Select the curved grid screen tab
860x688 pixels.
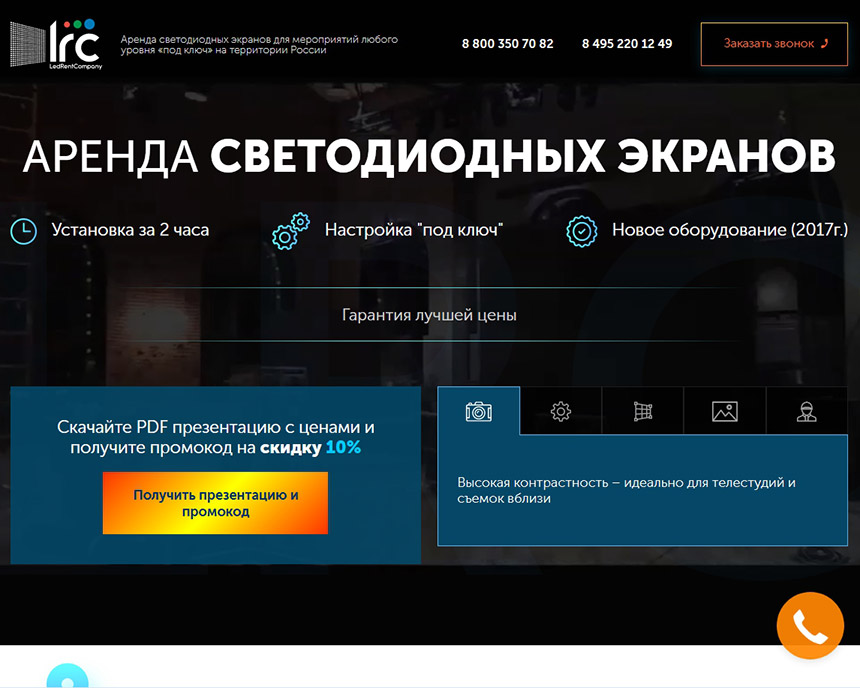[643, 411]
